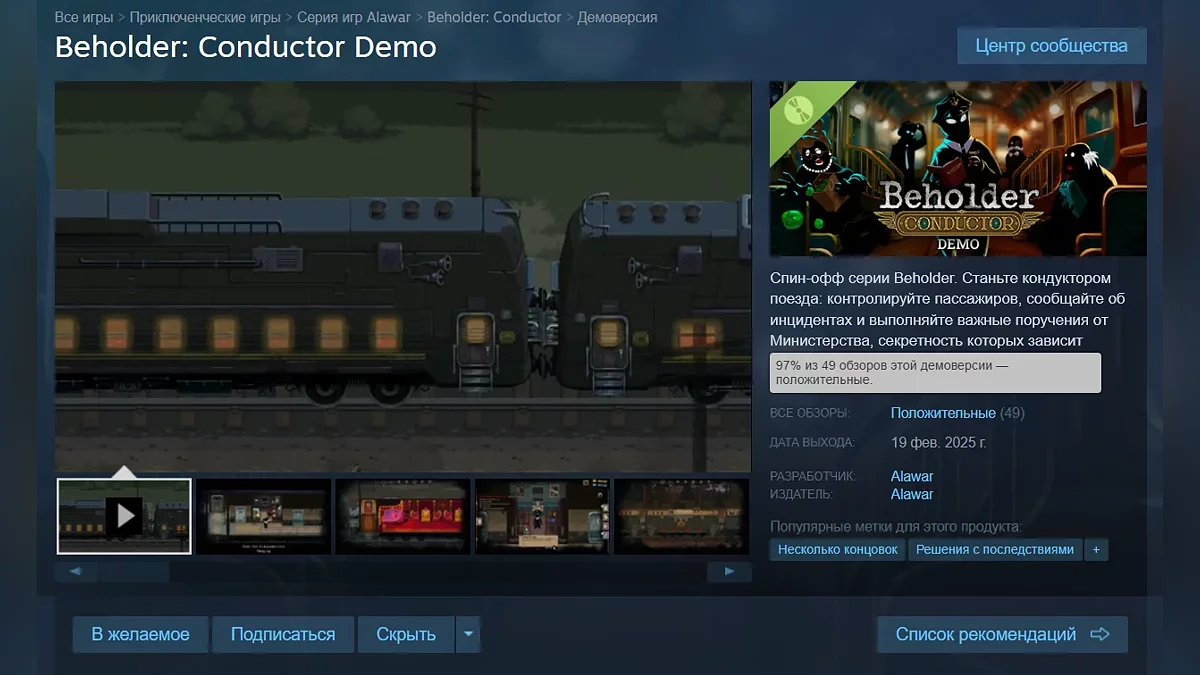This screenshot has width=1200, height=675.
Task: Play the trailer video thumbnail
Action: 124,516
